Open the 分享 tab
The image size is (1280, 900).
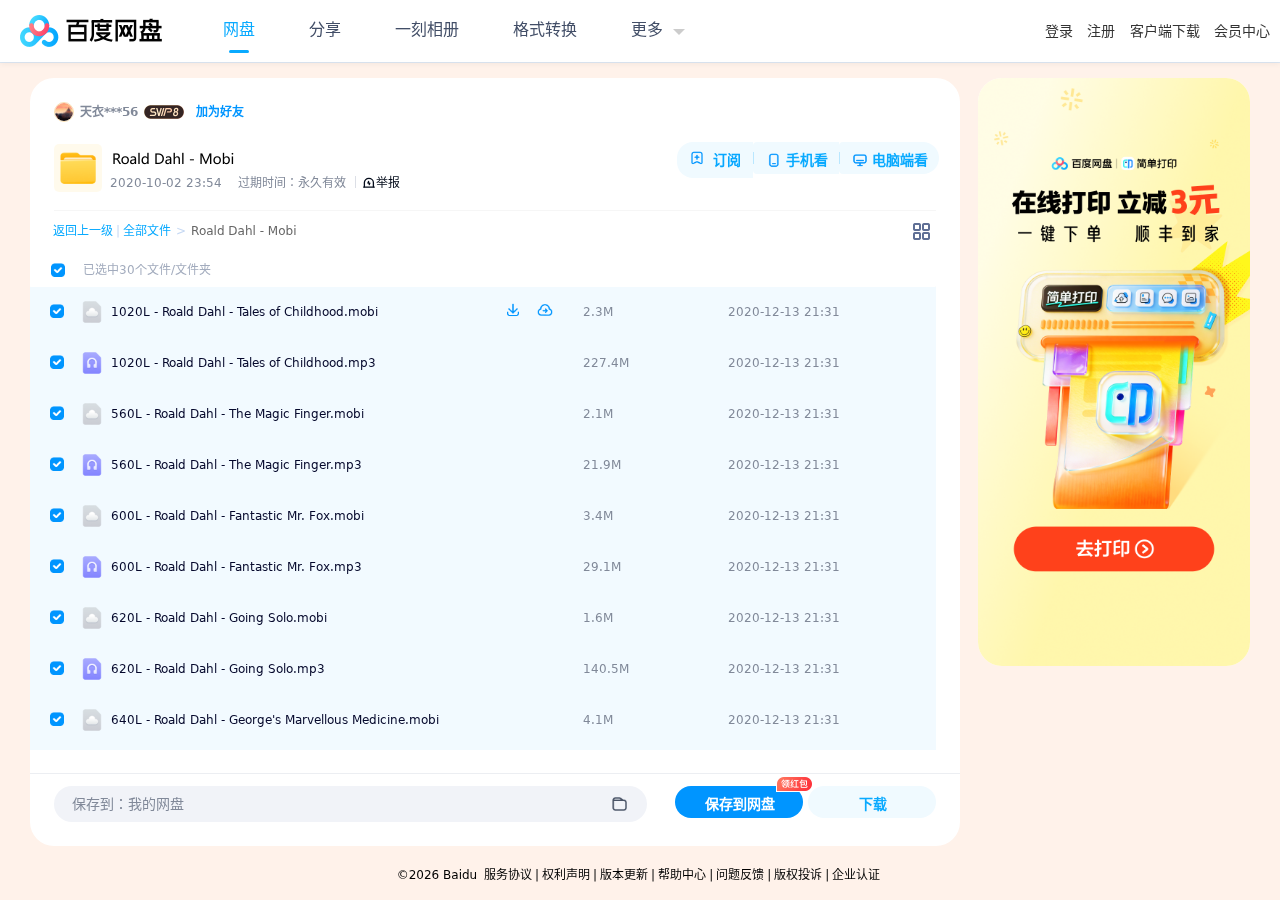pyautogui.click(x=325, y=30)
